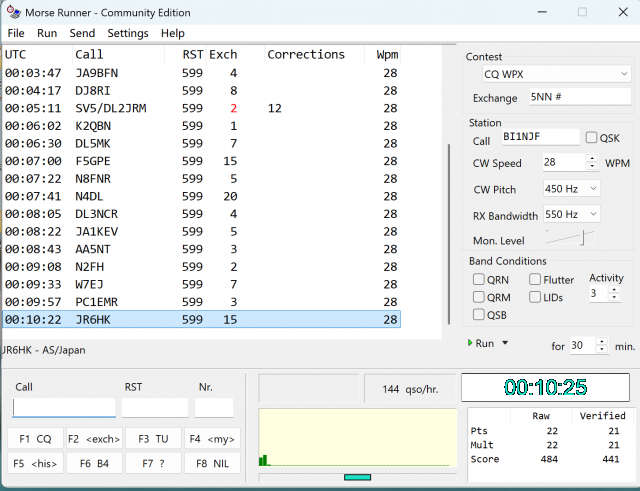Select the F5GPE log row
Screen dimensions: 640x491
pos(202,161)
